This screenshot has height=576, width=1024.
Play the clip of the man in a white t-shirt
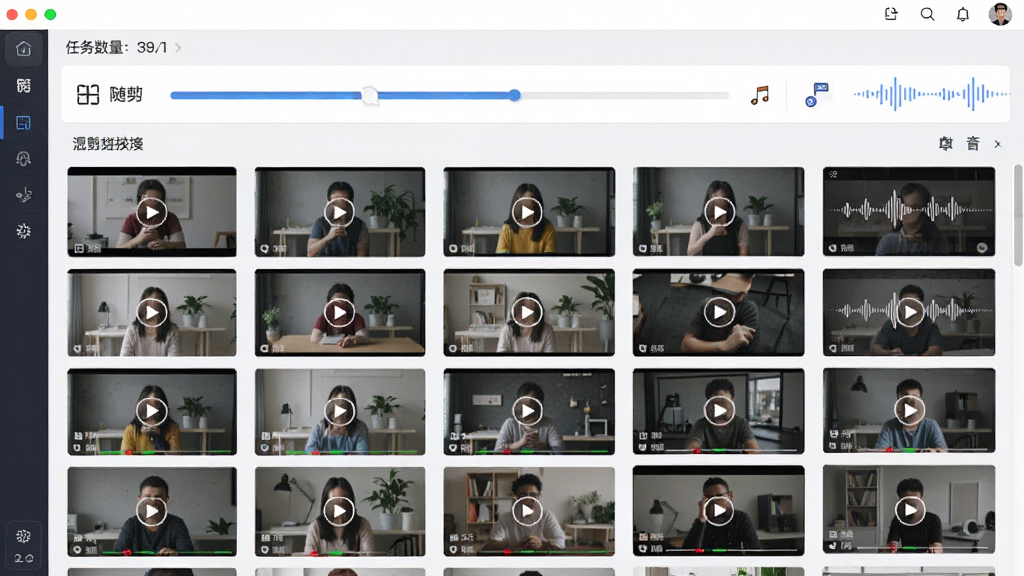tap(528, 511)
